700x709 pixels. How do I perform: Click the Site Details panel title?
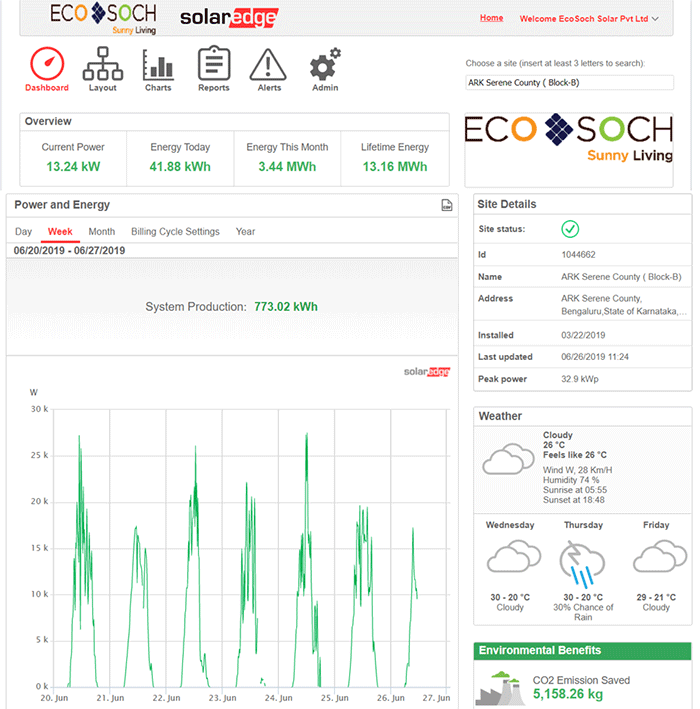click(506, 204)
